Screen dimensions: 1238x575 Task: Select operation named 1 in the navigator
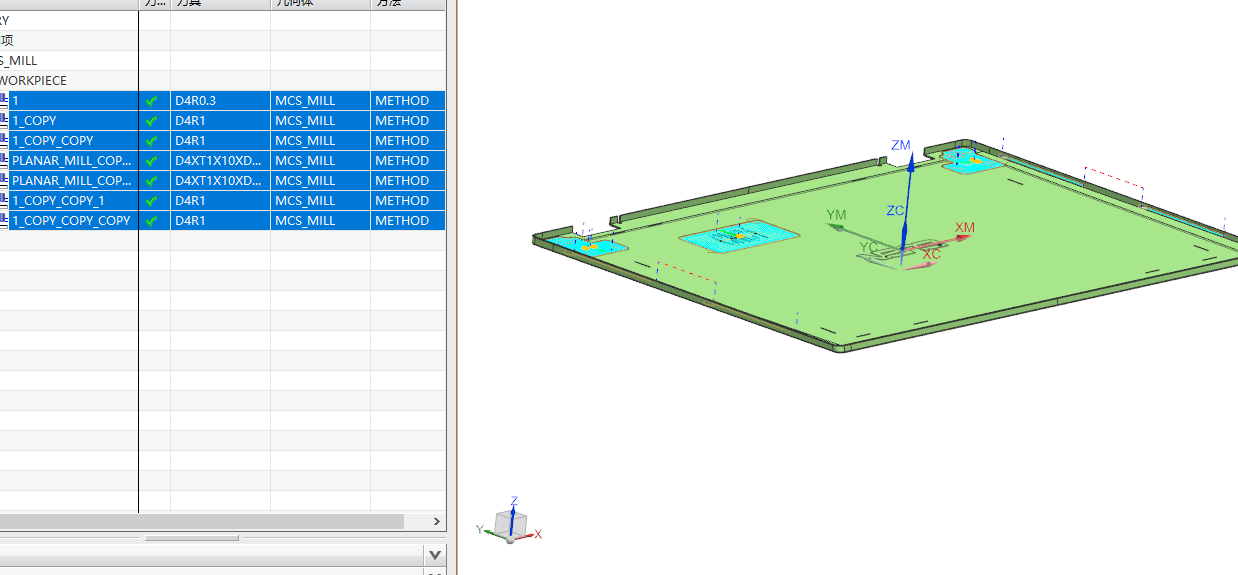[x=15, y=101]
